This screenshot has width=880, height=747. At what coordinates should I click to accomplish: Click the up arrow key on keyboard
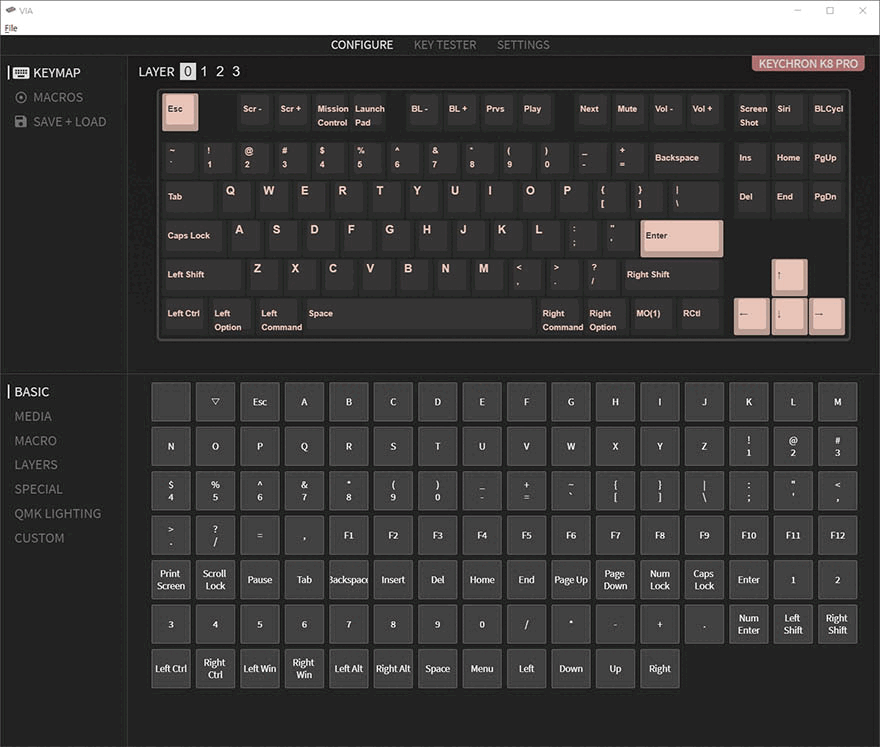point(789,277)
